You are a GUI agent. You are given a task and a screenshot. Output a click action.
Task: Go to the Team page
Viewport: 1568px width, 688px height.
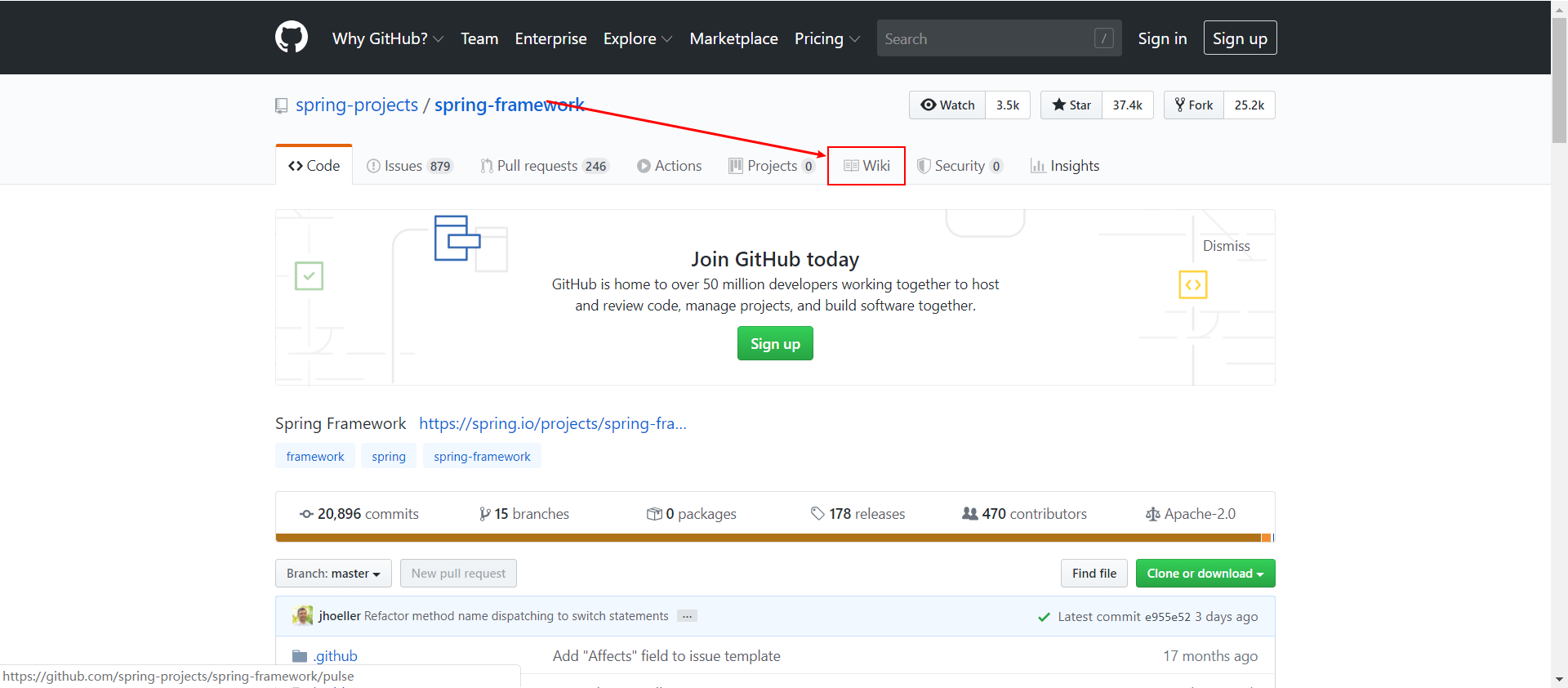pos(479,38)
